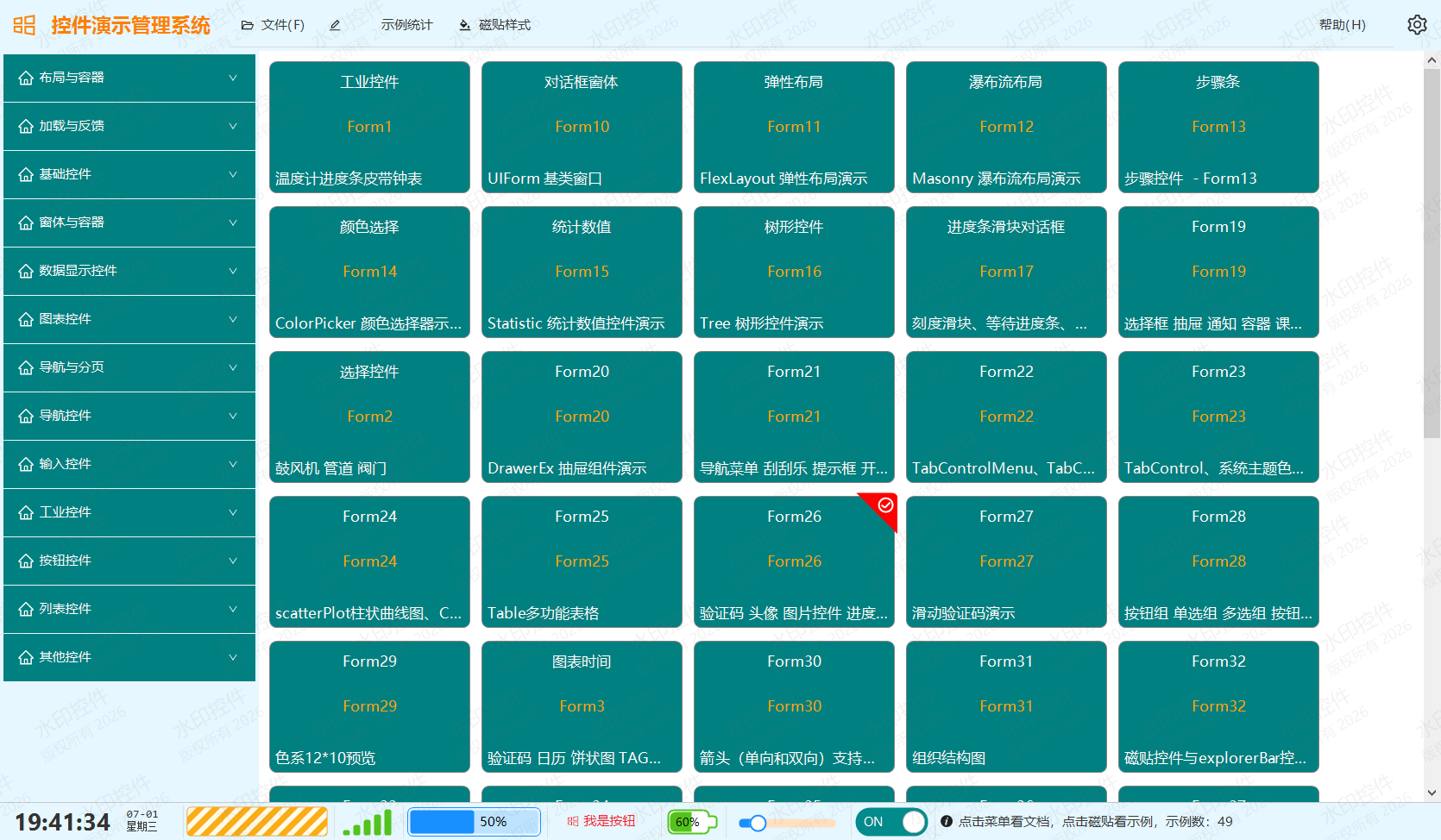This screenshot has height=840, width=1441.
Task: Click home icon beside 工业控件 in sidebar
Action: point(26,512)
